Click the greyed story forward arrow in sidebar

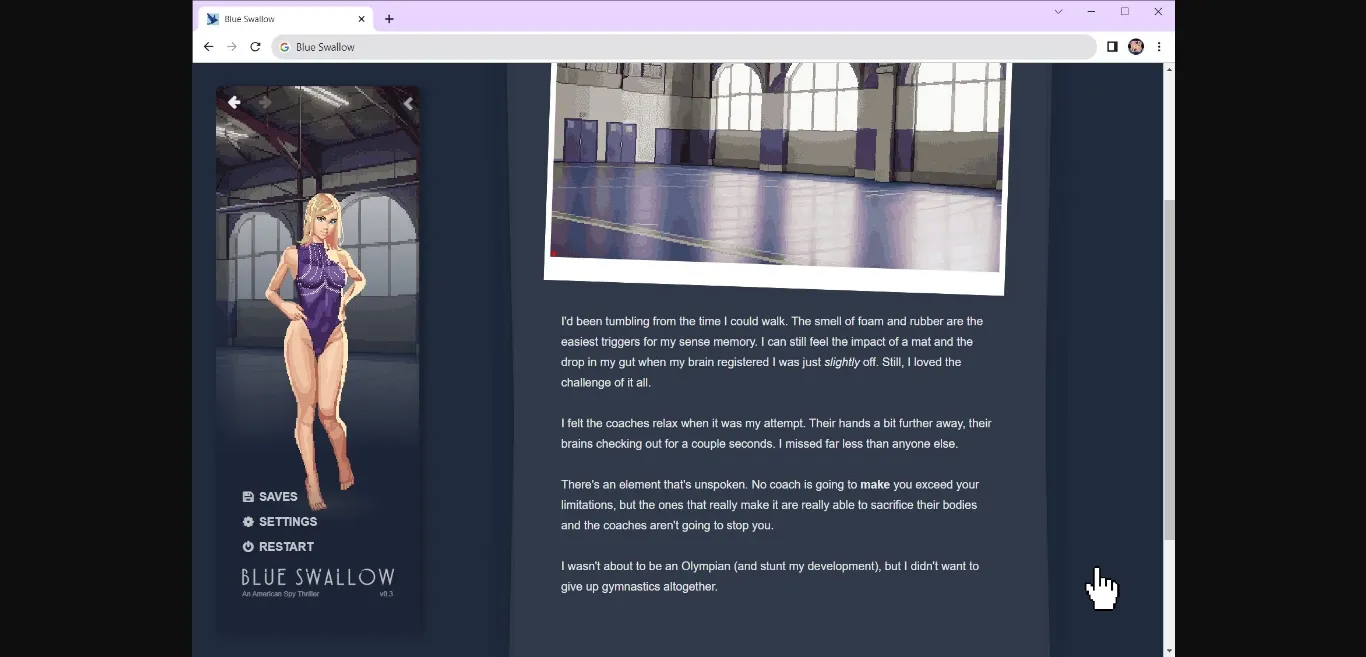[x=265, y=102]
